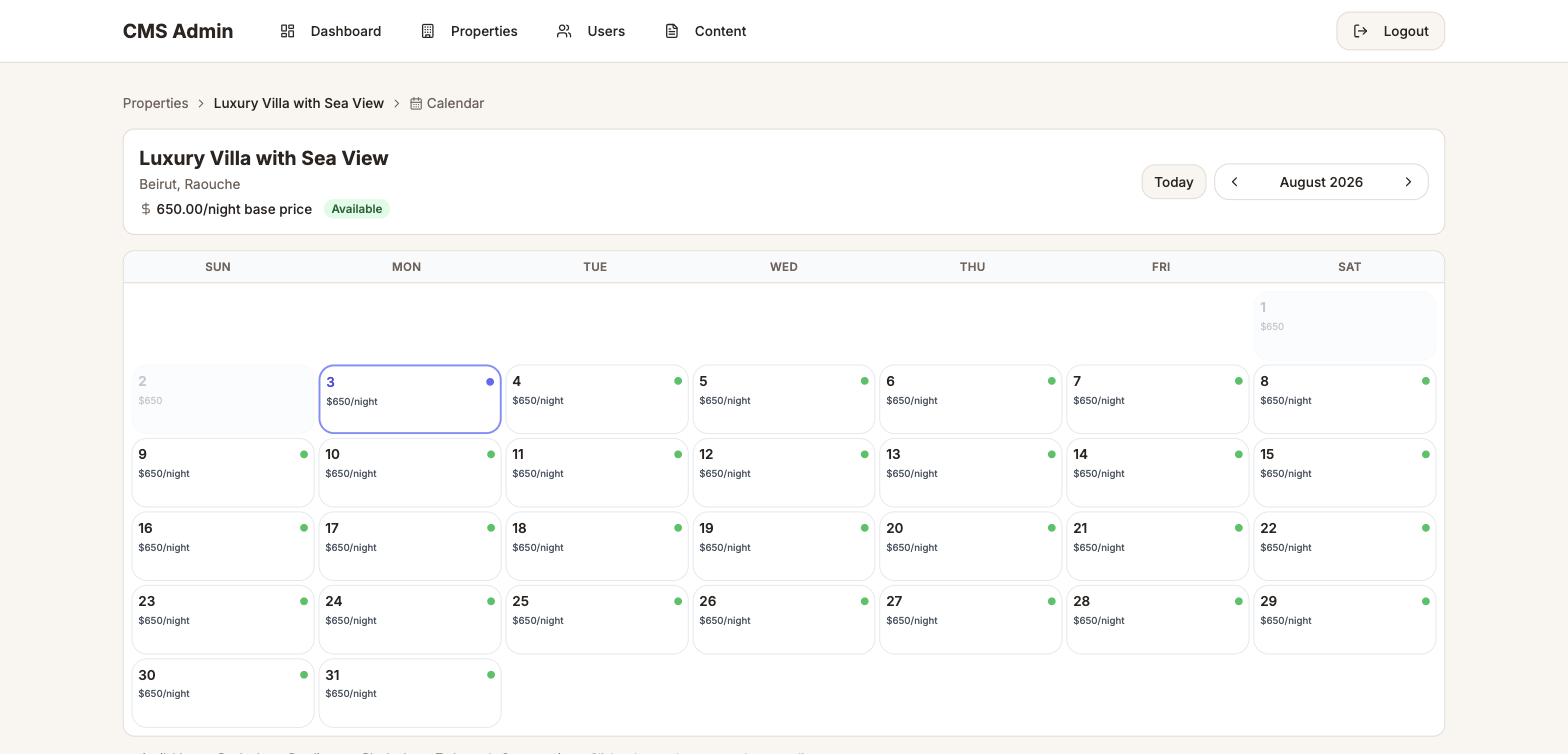
Task: Select the August 5 day cell
Action: tap(784, 399)
